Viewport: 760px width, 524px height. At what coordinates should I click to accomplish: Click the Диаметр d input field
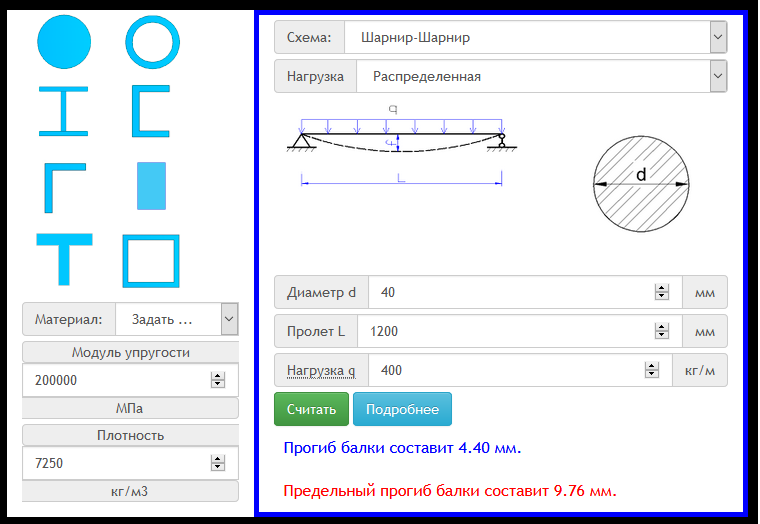[525, 292]
